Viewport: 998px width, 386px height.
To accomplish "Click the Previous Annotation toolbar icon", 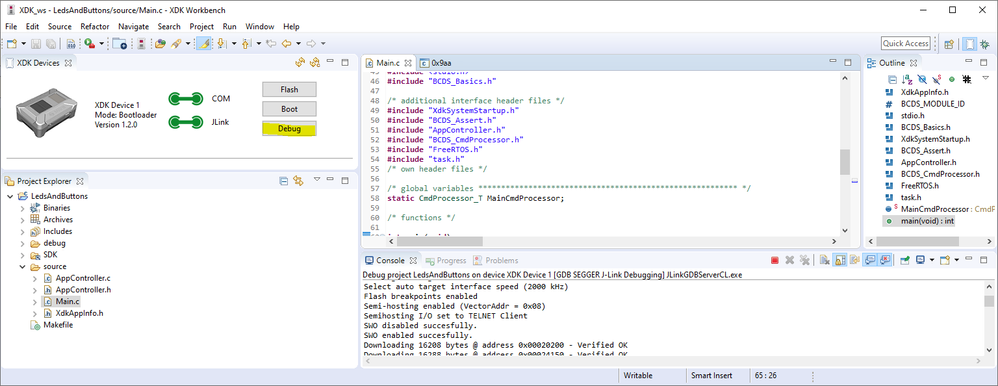I will pos(246,43).
